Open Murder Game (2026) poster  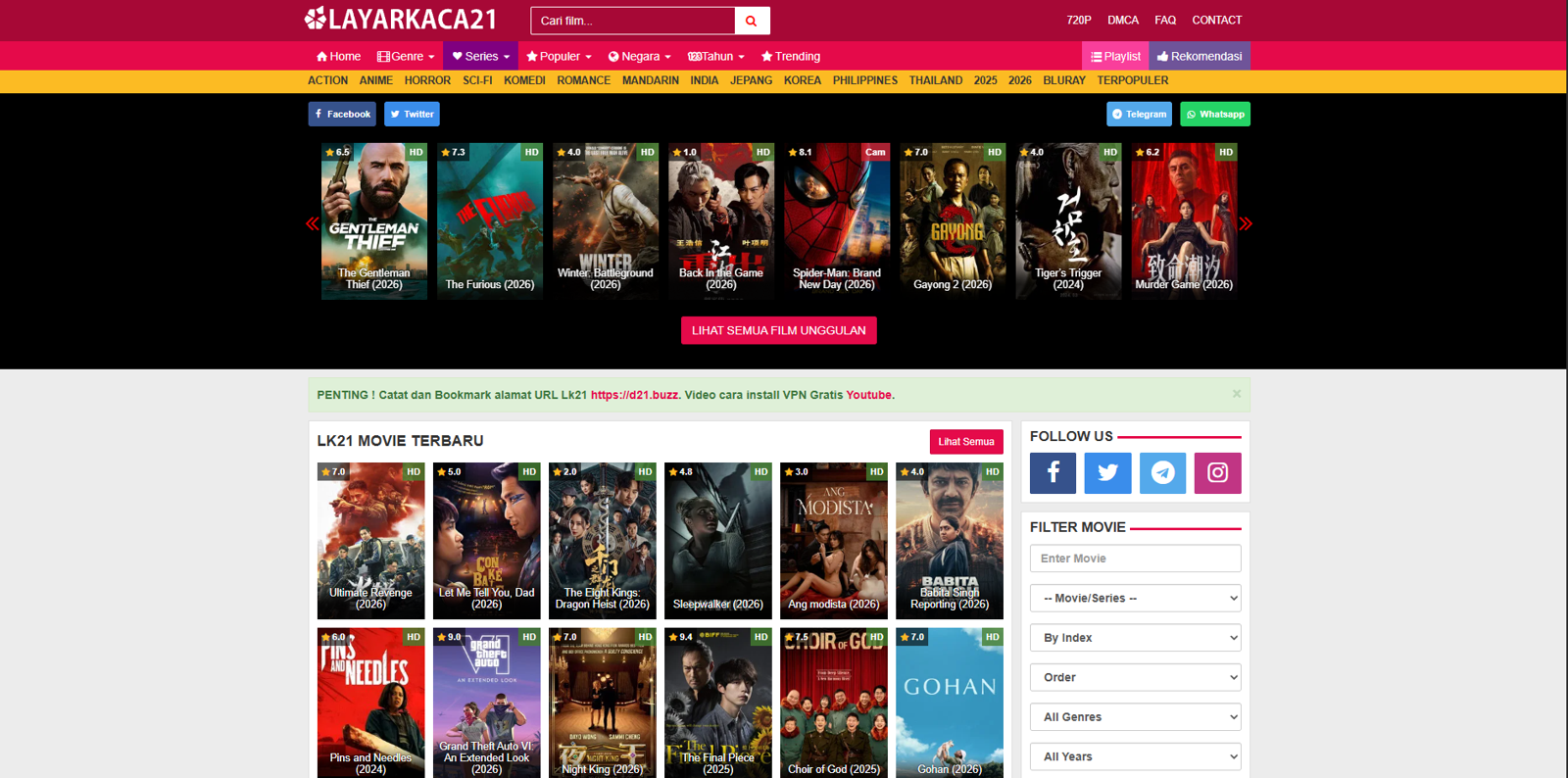click(1184, 221)
